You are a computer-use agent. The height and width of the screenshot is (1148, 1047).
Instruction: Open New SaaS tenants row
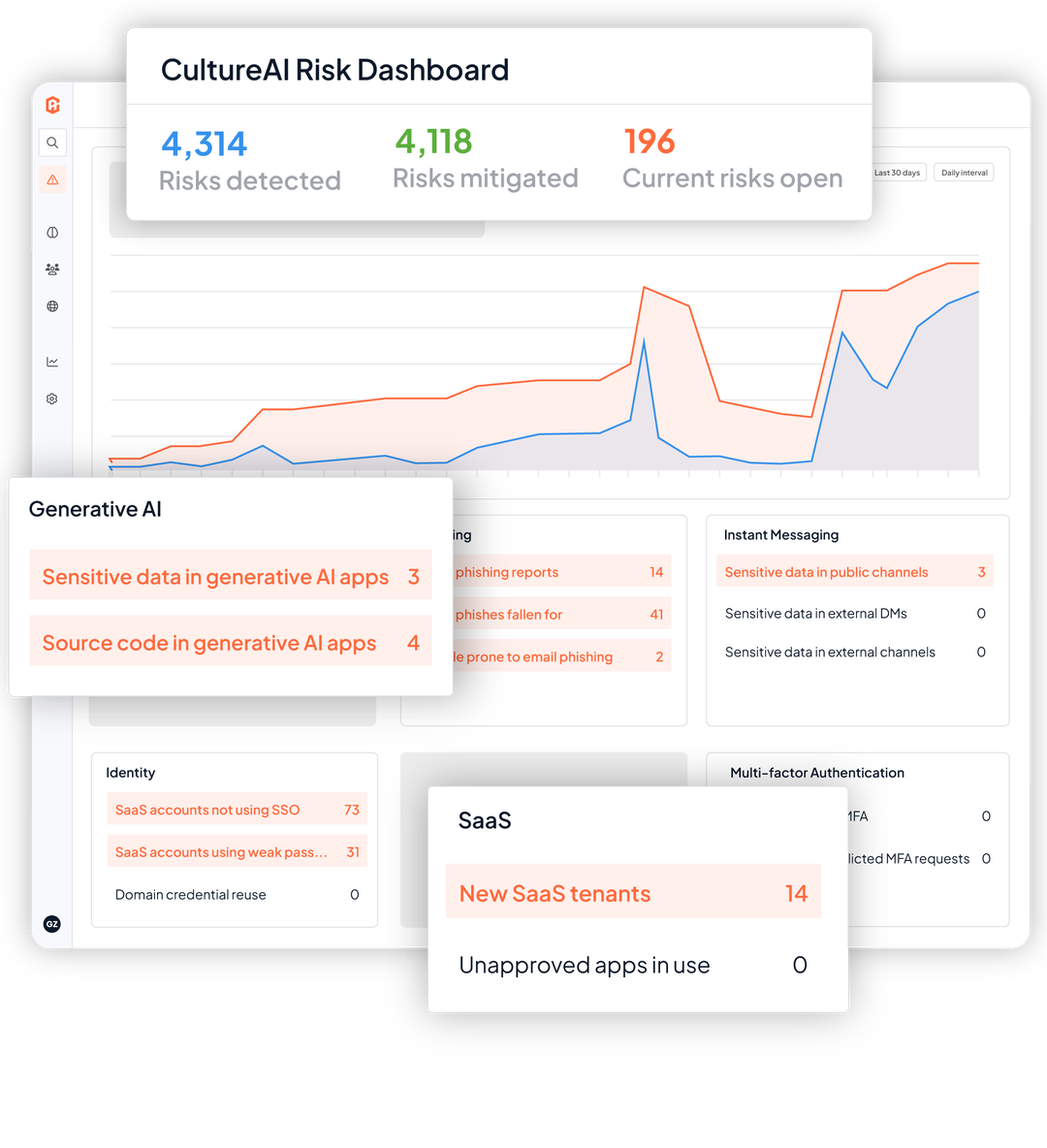pyautogui.click(x=633, y=892)
